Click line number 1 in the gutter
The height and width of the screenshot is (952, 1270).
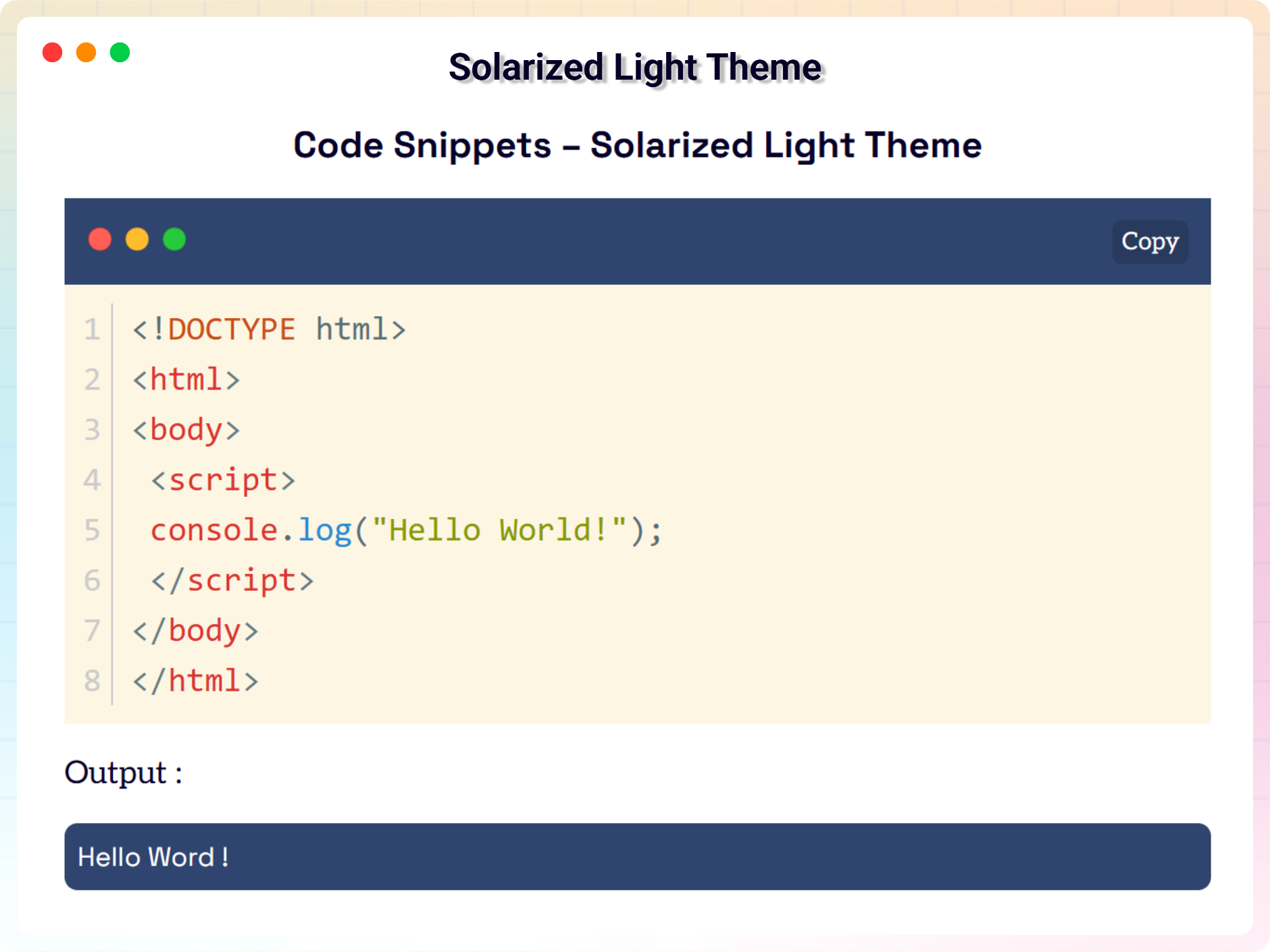(92, 329)
